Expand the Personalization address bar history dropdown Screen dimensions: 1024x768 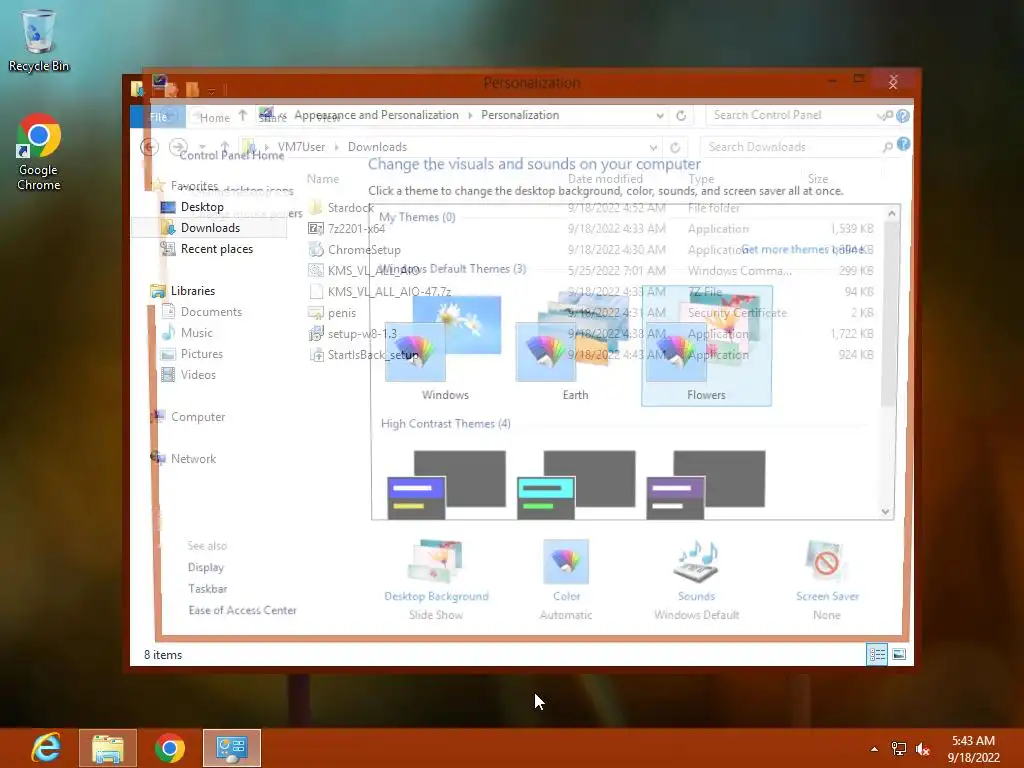tap(660, 116)
